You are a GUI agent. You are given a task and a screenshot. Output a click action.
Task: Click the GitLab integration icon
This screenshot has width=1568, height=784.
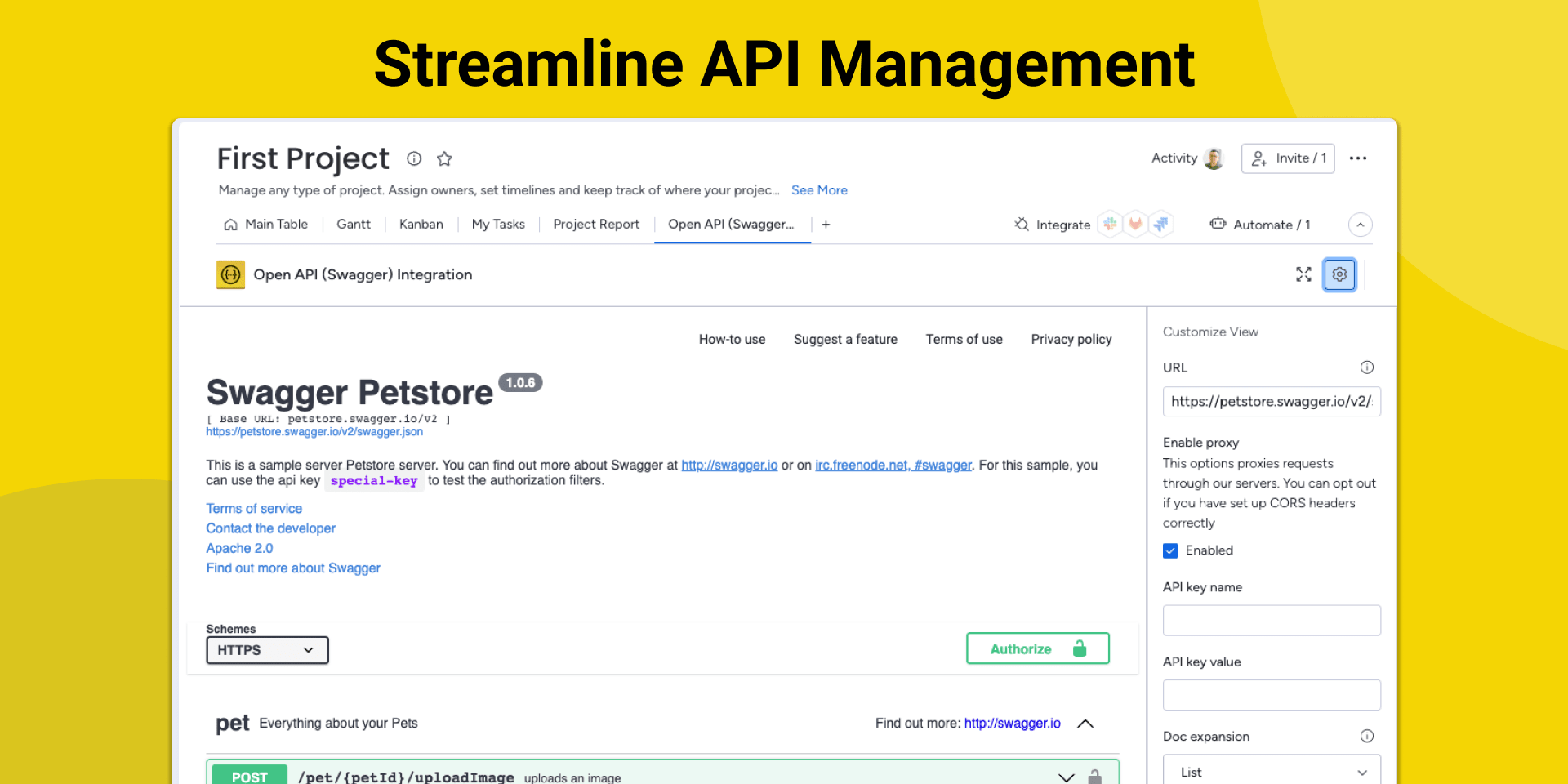point(1135,224)
